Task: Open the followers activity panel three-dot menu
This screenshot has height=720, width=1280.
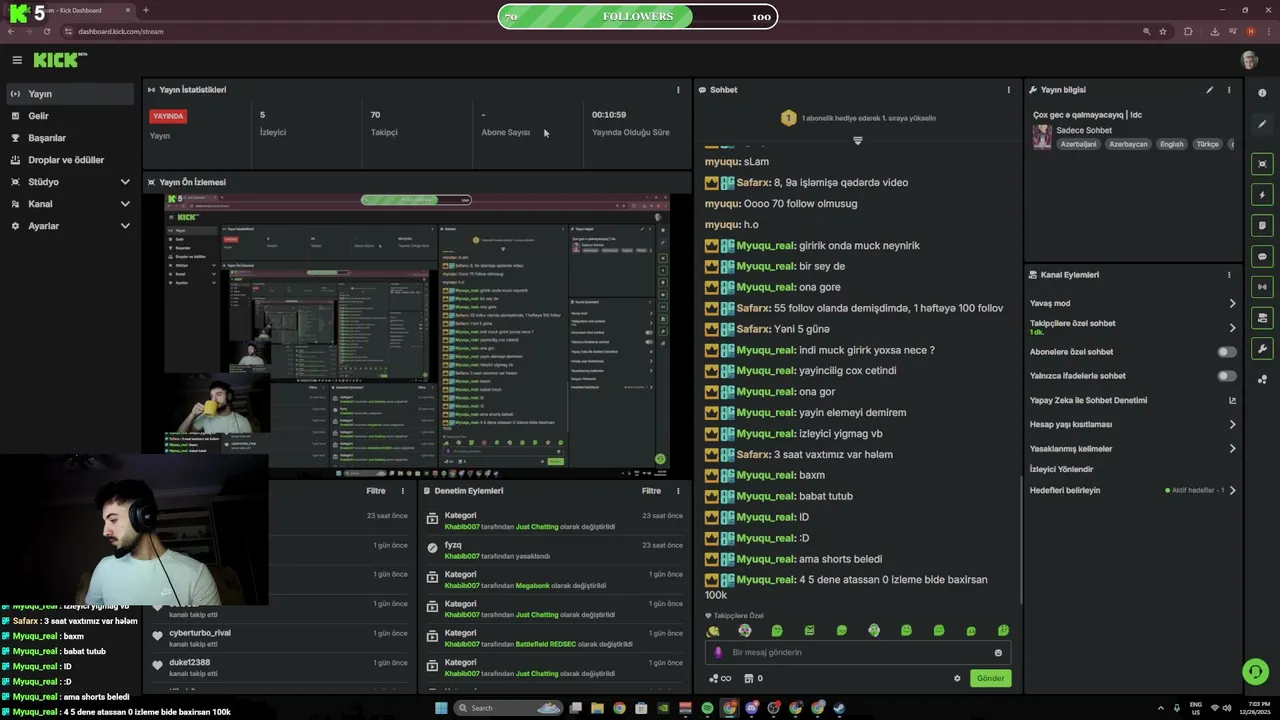Action: click(403, 491)
